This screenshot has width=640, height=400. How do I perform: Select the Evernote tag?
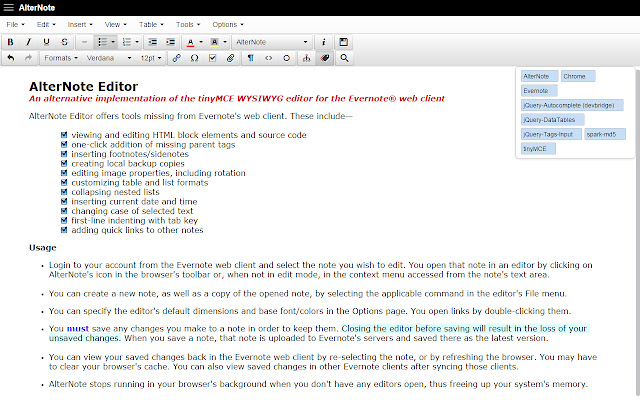point(539,91)
